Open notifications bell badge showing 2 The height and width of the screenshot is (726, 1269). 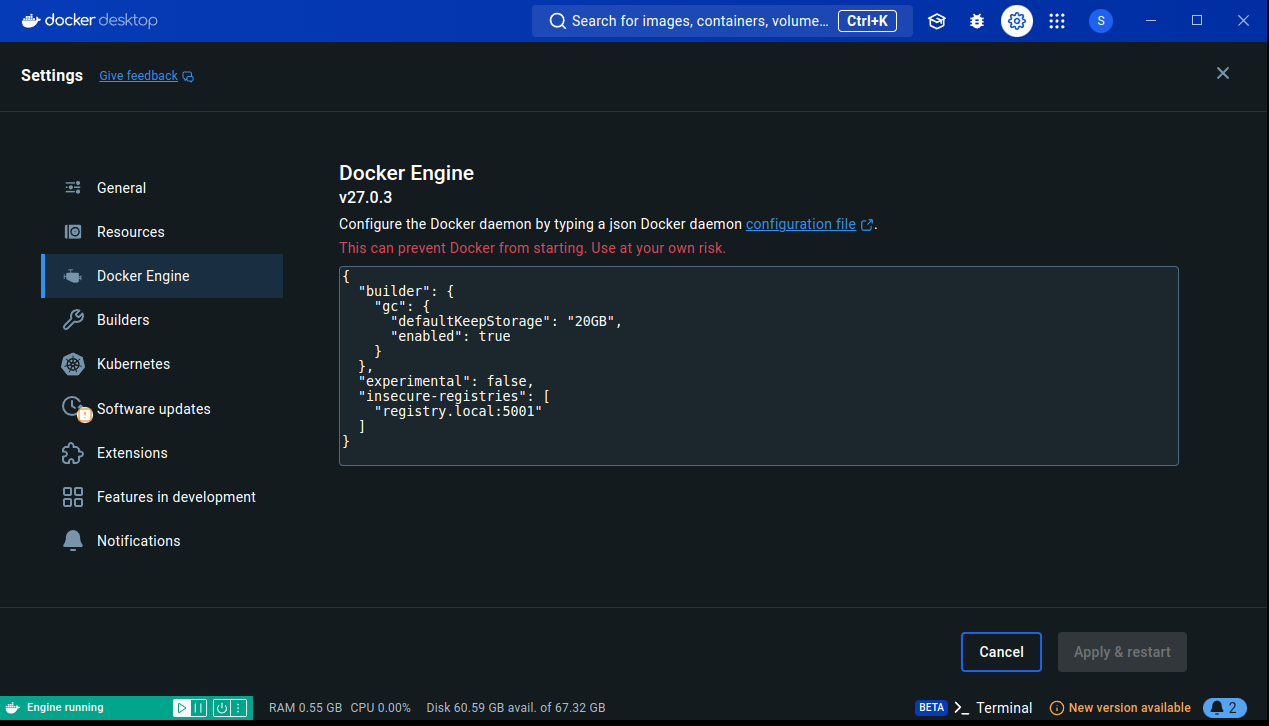[x=1225, y=708]
